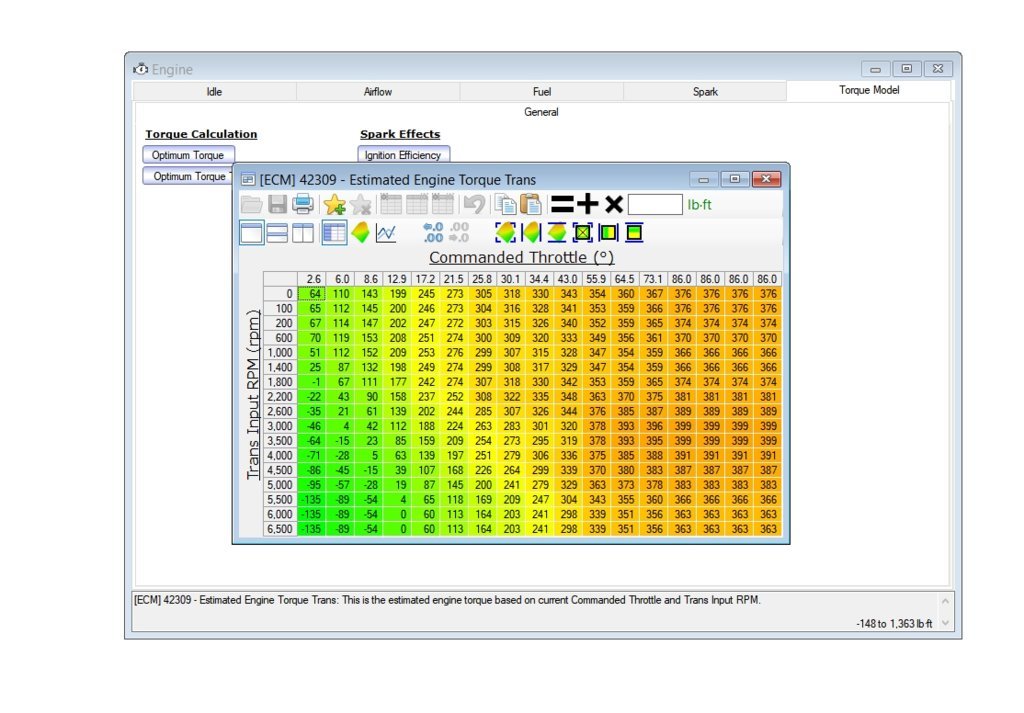Click the -148 to 1,363 lb ft range text

click(894, 624)
